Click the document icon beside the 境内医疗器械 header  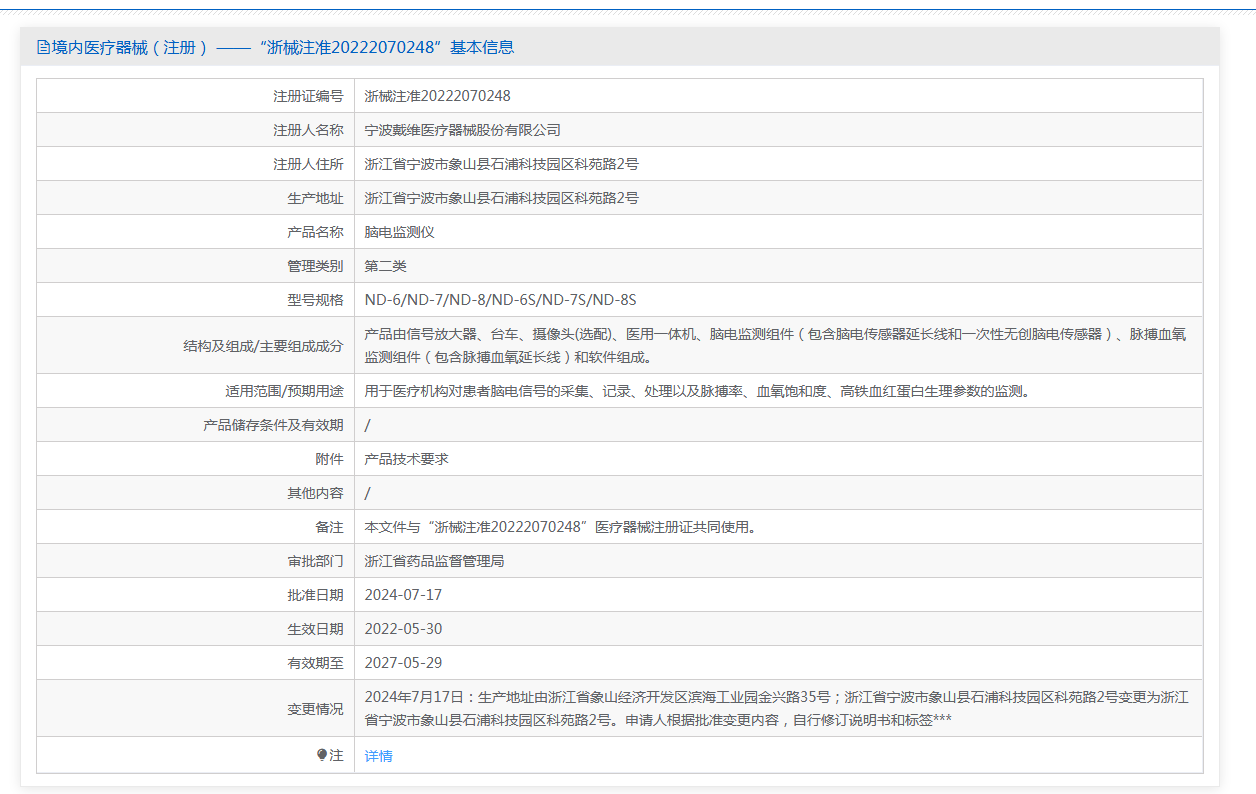coord(43,47)
